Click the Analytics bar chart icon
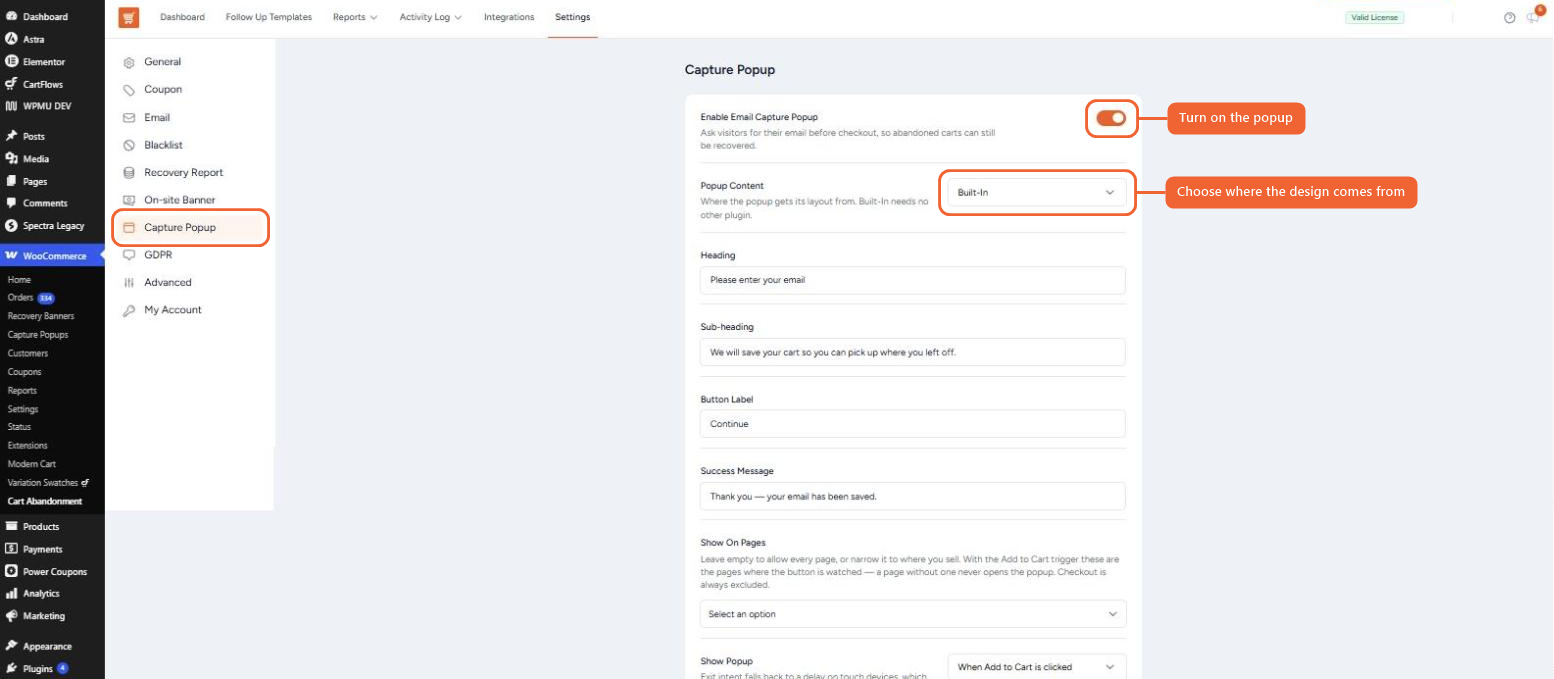Viewport: 1554px width, 679px height. 11,594
